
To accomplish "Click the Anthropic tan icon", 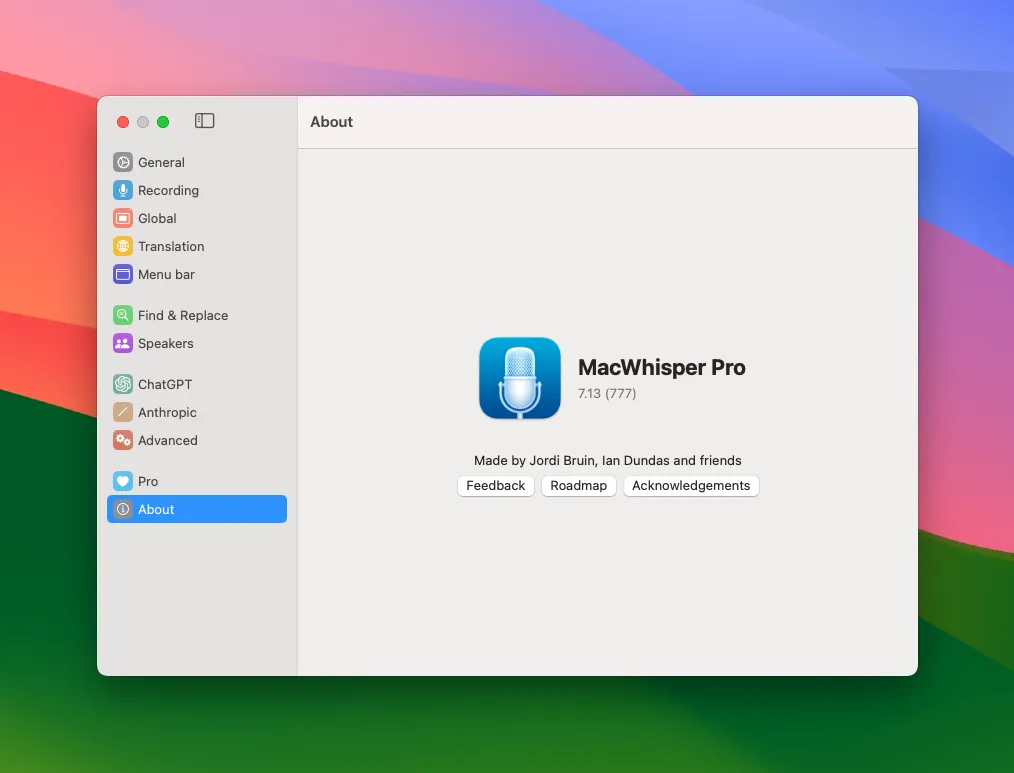I will 123,412.
